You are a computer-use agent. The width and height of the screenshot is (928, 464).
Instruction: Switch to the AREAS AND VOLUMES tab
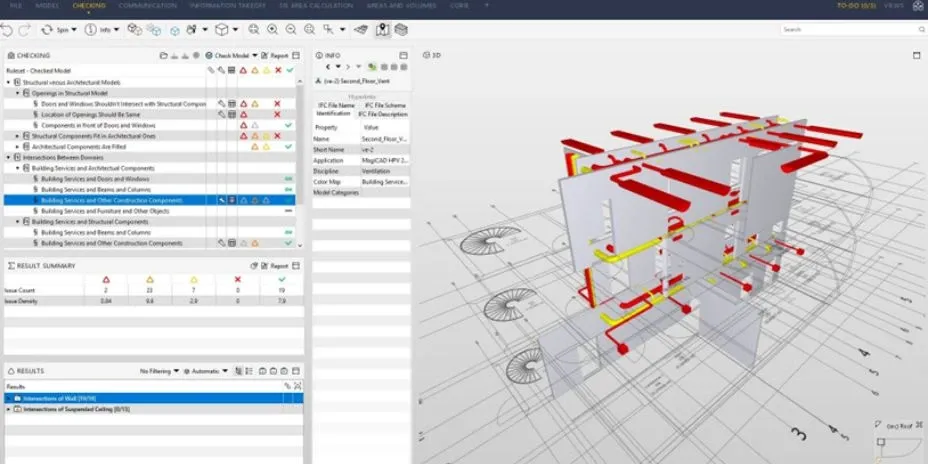pyautogui.click(x=401, y=5)
